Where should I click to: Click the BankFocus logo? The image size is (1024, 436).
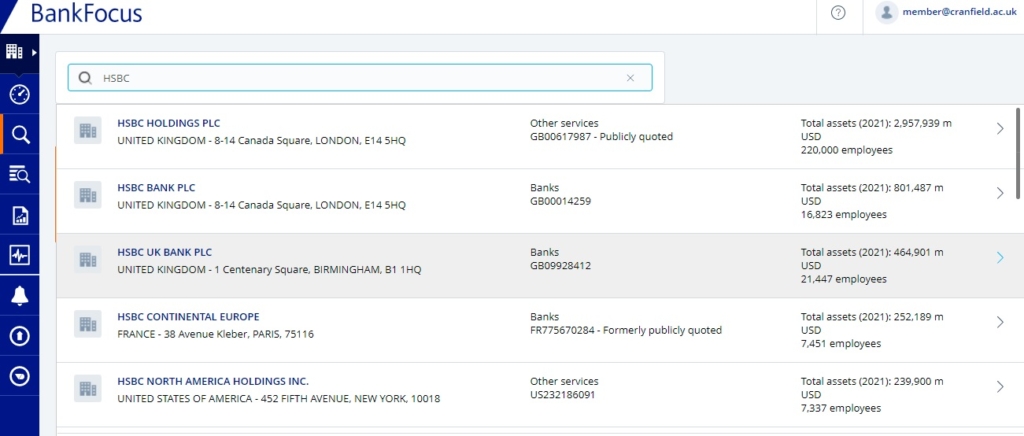coord(86,13)
